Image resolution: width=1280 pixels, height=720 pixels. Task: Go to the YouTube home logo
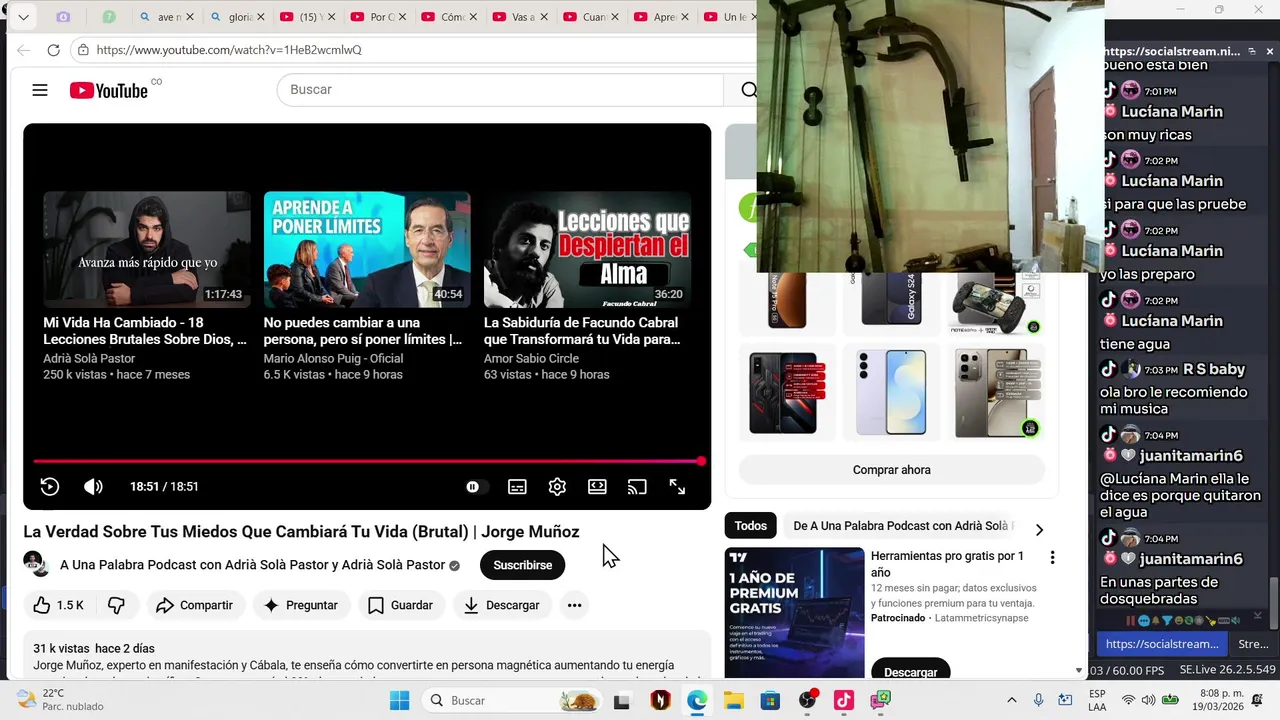point(109,90)
